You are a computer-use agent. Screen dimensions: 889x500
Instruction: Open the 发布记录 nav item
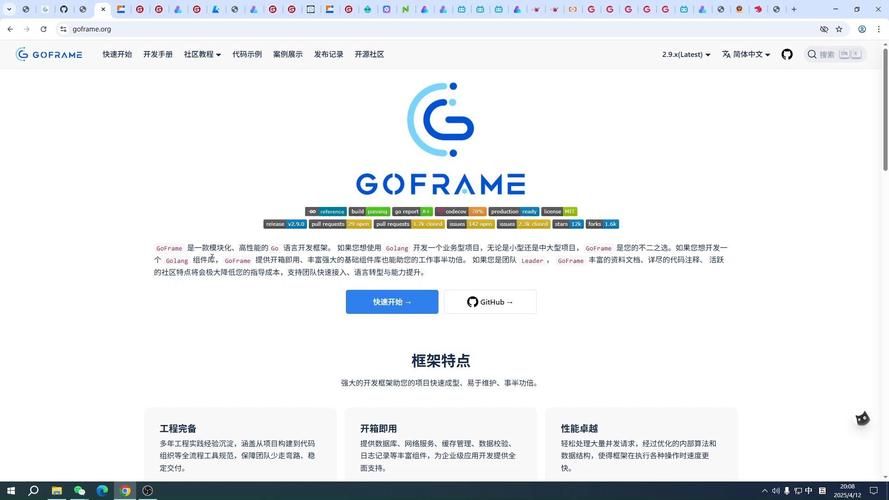(x=329, y=54)
